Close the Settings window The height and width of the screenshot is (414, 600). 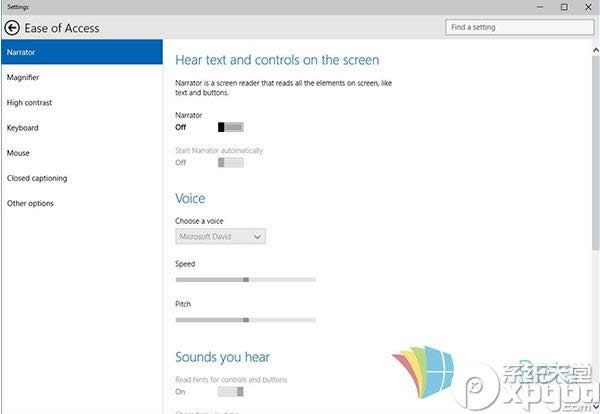[588, 7]
